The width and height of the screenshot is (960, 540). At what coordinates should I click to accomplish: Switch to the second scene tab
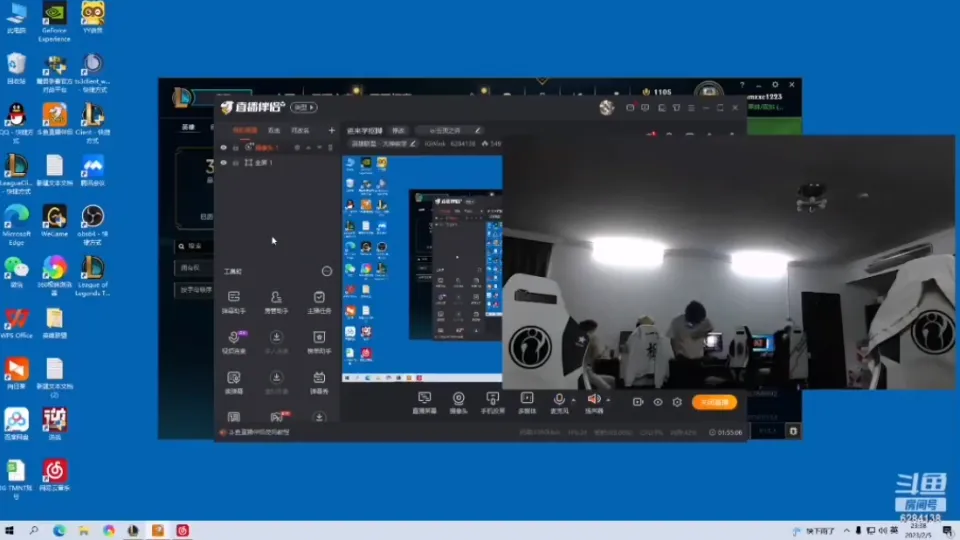tap(274, 130)
